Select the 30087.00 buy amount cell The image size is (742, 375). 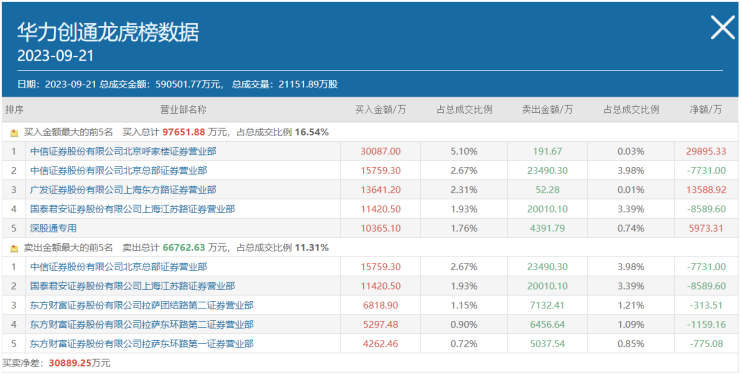380,152
